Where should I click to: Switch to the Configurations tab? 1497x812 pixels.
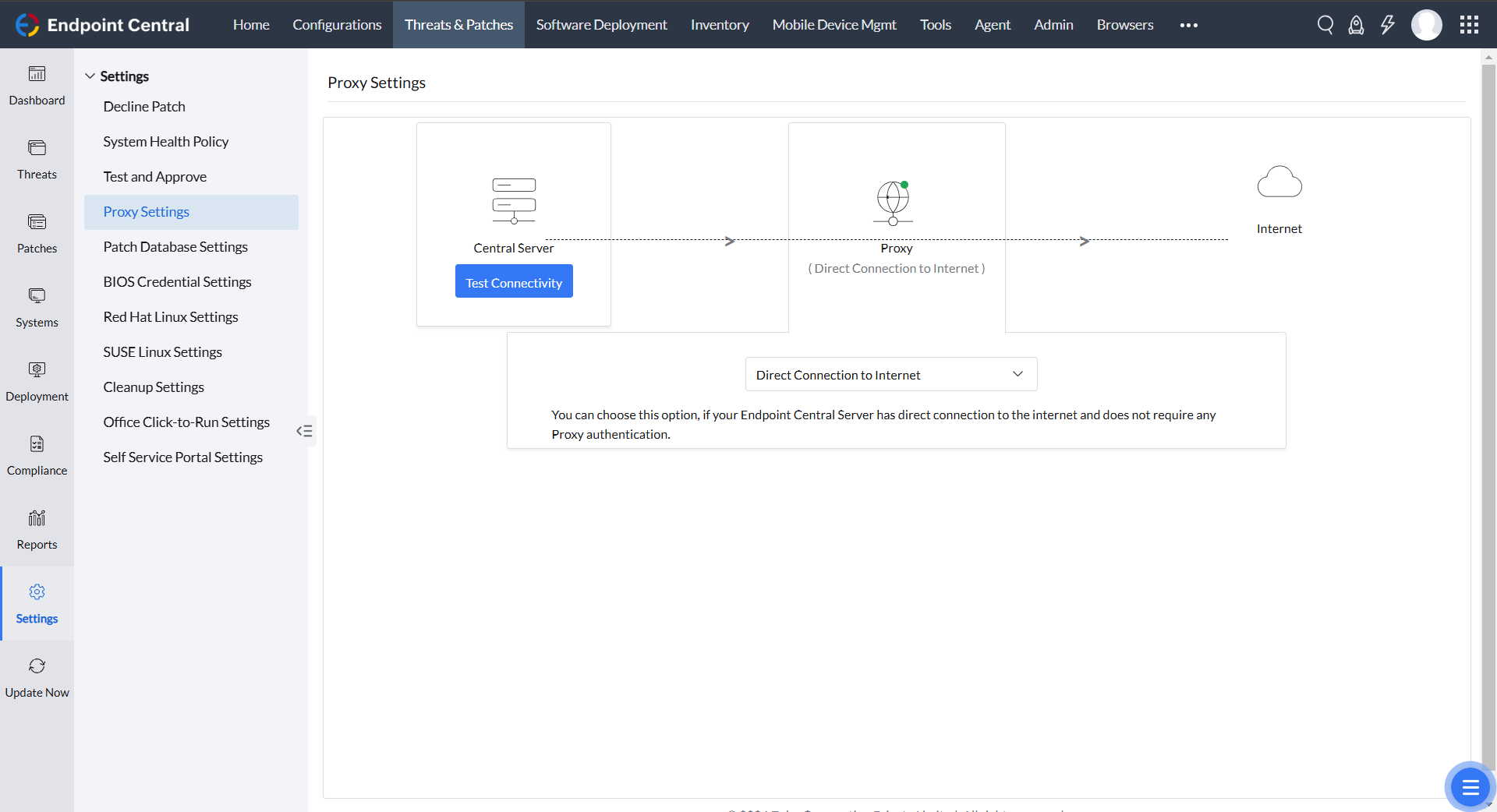point(337,25)
